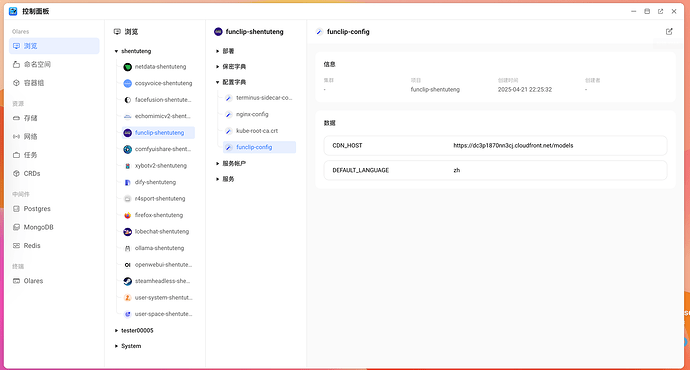Click the 存储 storage sidebar icon
Image resolution: width=690 pixels, height=370 pixels.
click(16, 118)
